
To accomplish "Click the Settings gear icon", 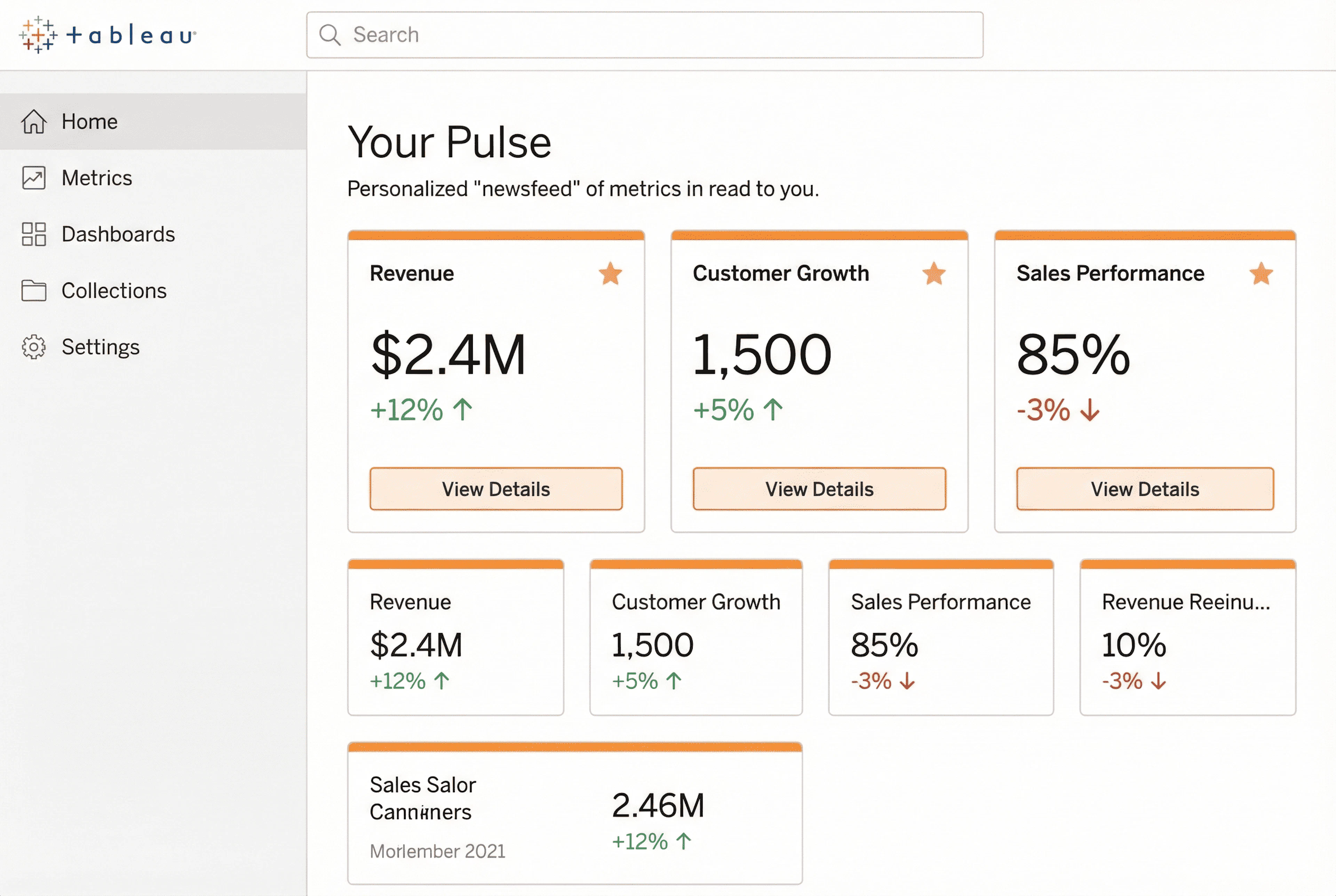I will coord(34,347).
